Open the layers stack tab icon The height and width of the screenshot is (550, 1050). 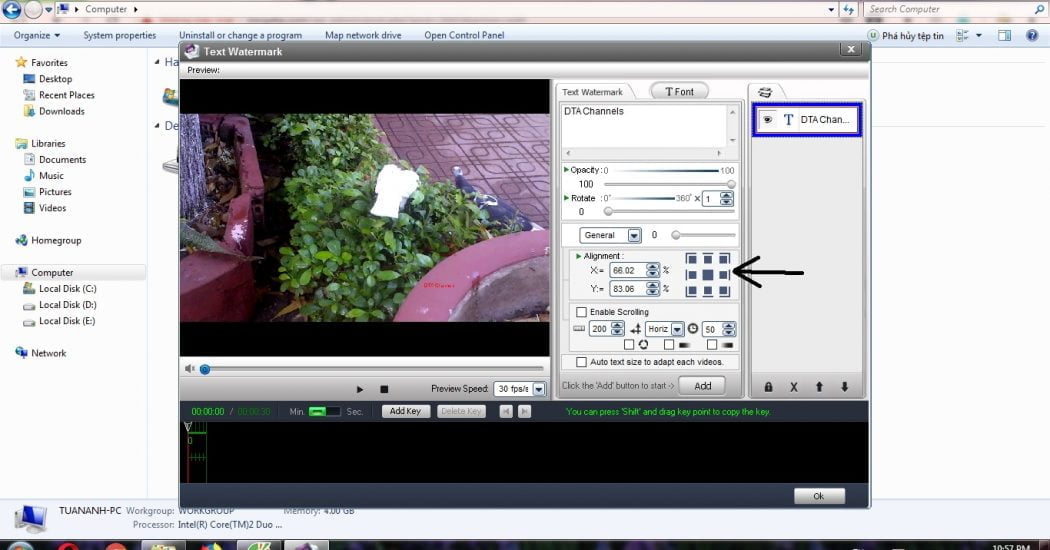[x=765, y=92]
